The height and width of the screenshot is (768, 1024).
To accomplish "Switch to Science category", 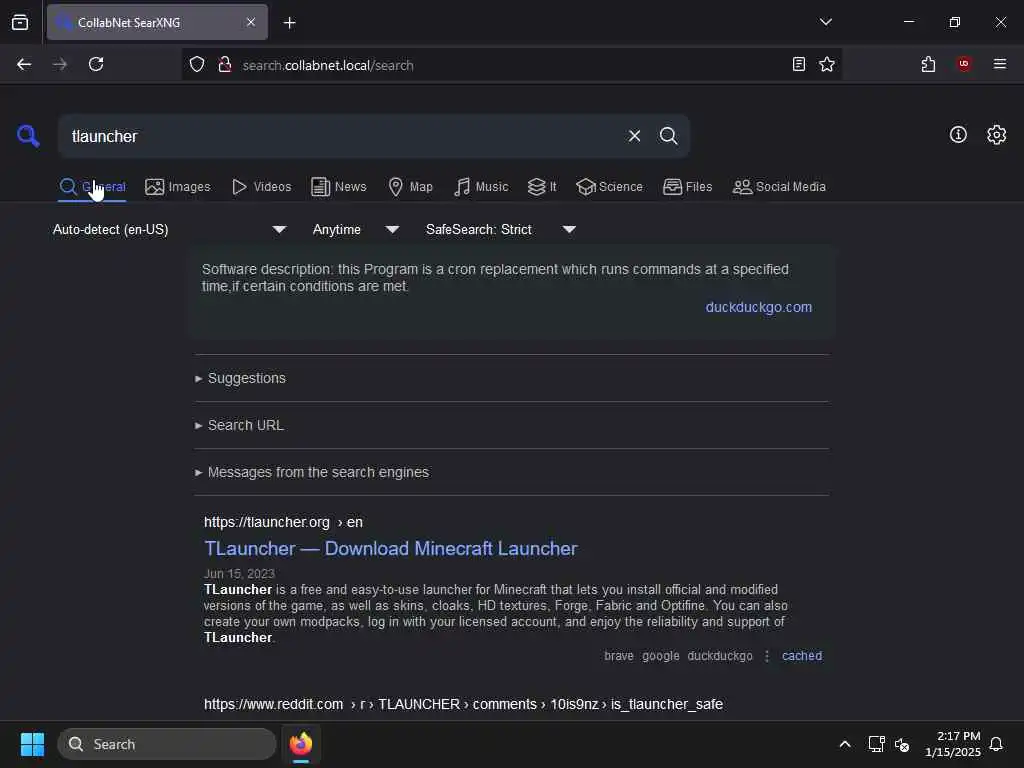I will point(609,187).
